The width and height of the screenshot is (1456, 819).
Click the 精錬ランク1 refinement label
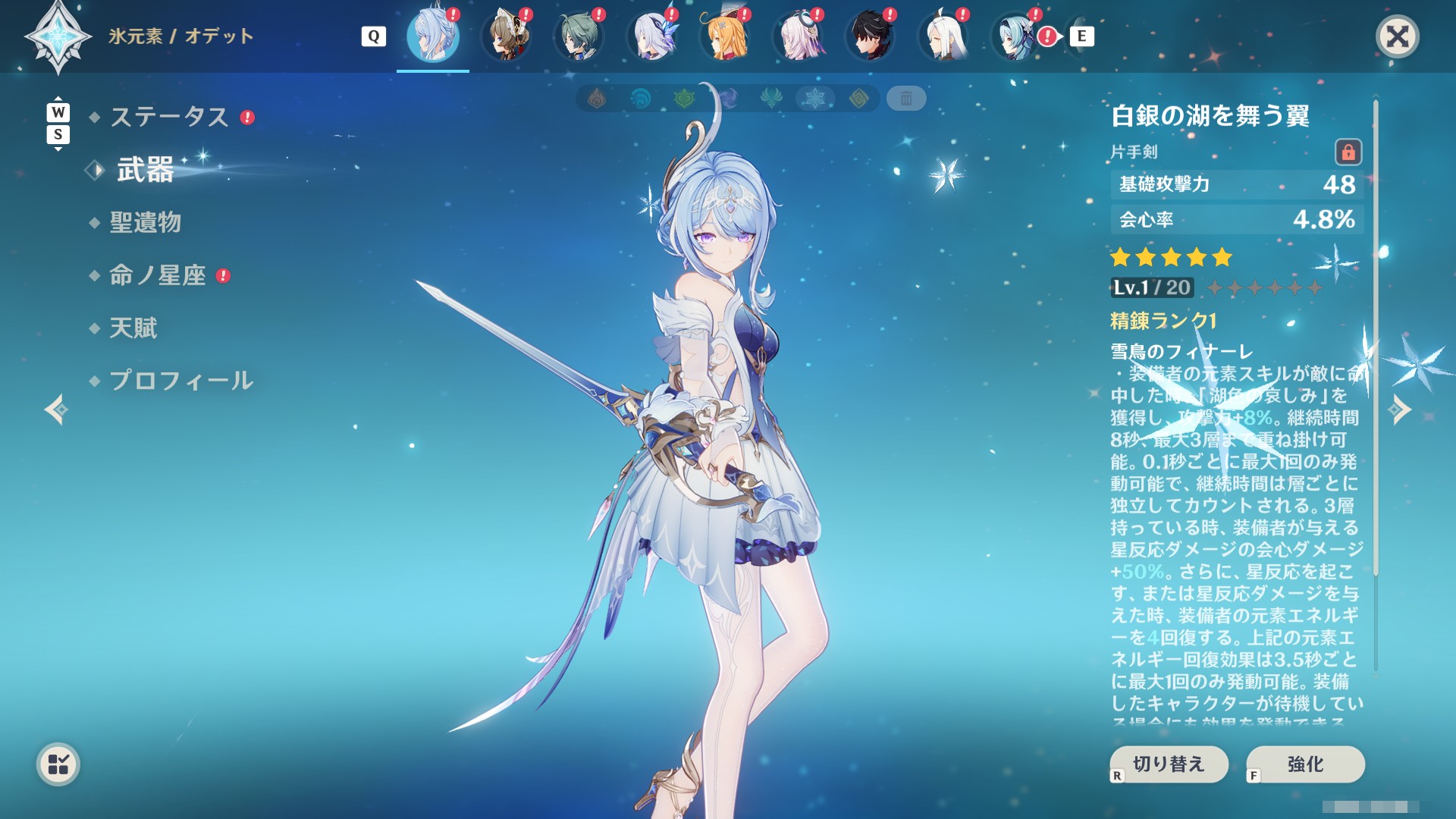point(1163,321)
